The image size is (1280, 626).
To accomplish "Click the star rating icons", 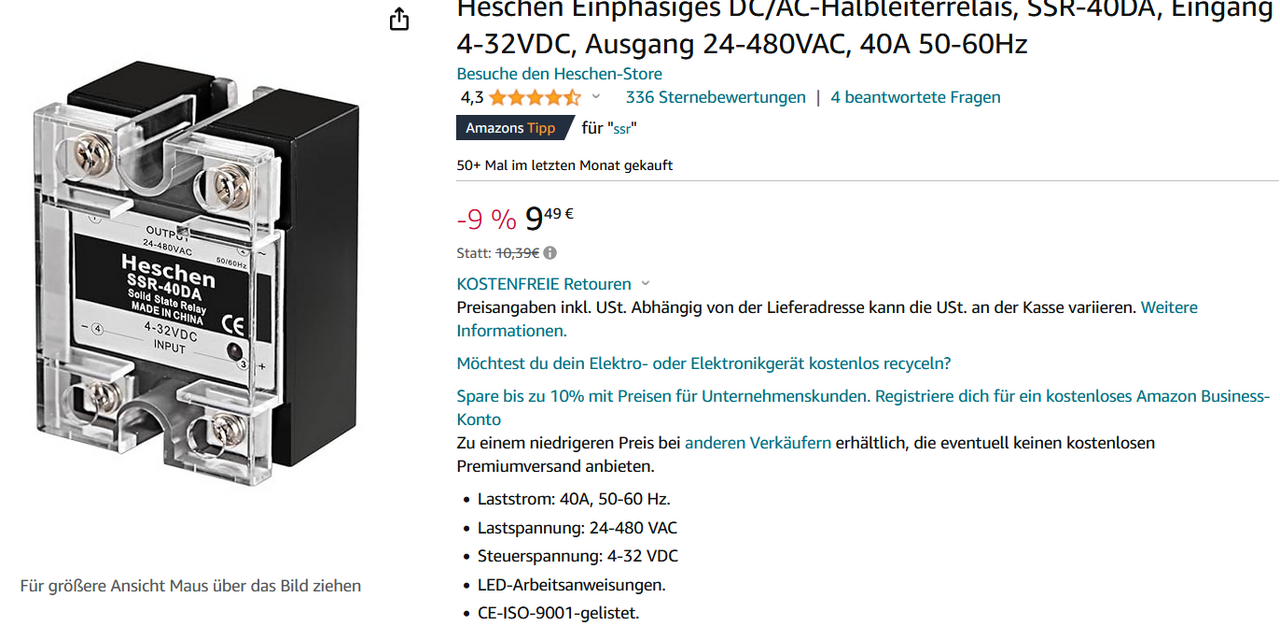I will [x=534, y=98].
